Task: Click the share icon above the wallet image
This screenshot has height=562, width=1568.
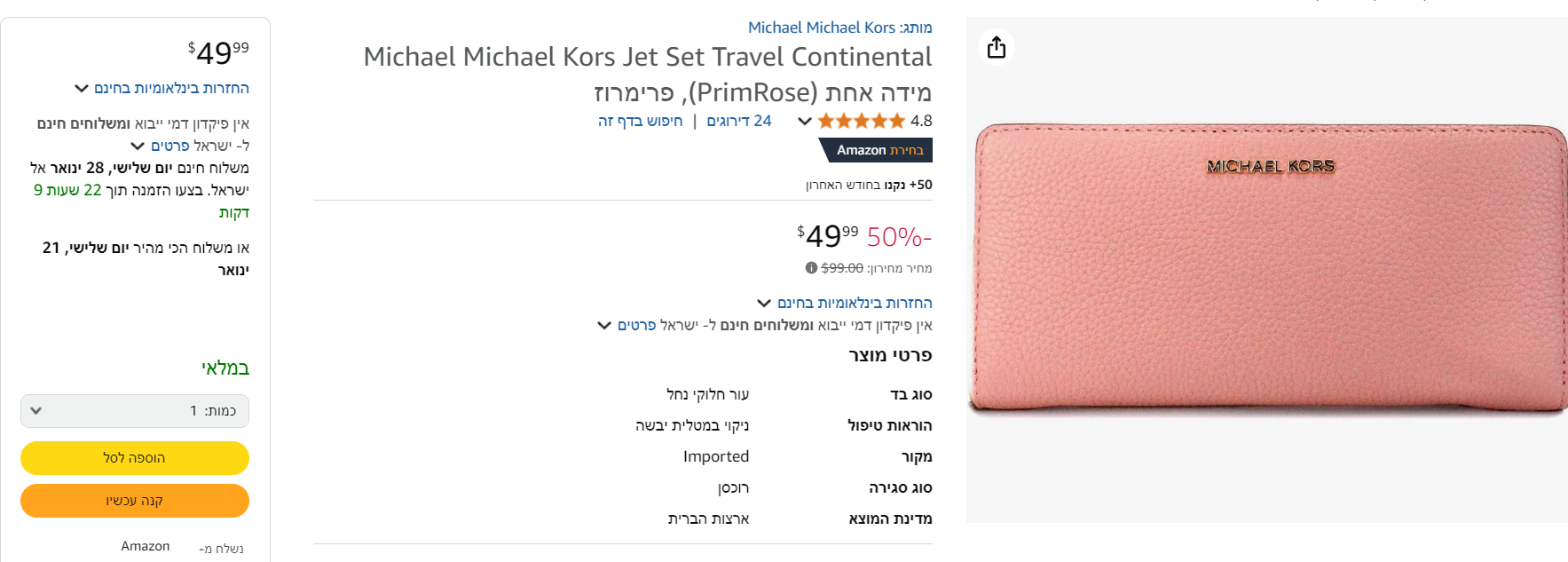Action: (997, 47)
